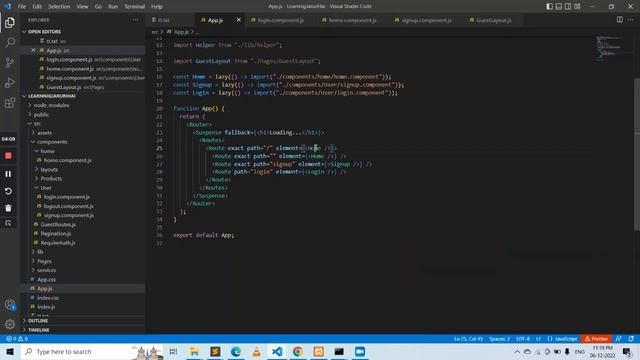Image resolution: width=640 pixels, height=360 pixels.
Task: Collapse the User folder
Action: pyautogui.click(x=45, y=188)
